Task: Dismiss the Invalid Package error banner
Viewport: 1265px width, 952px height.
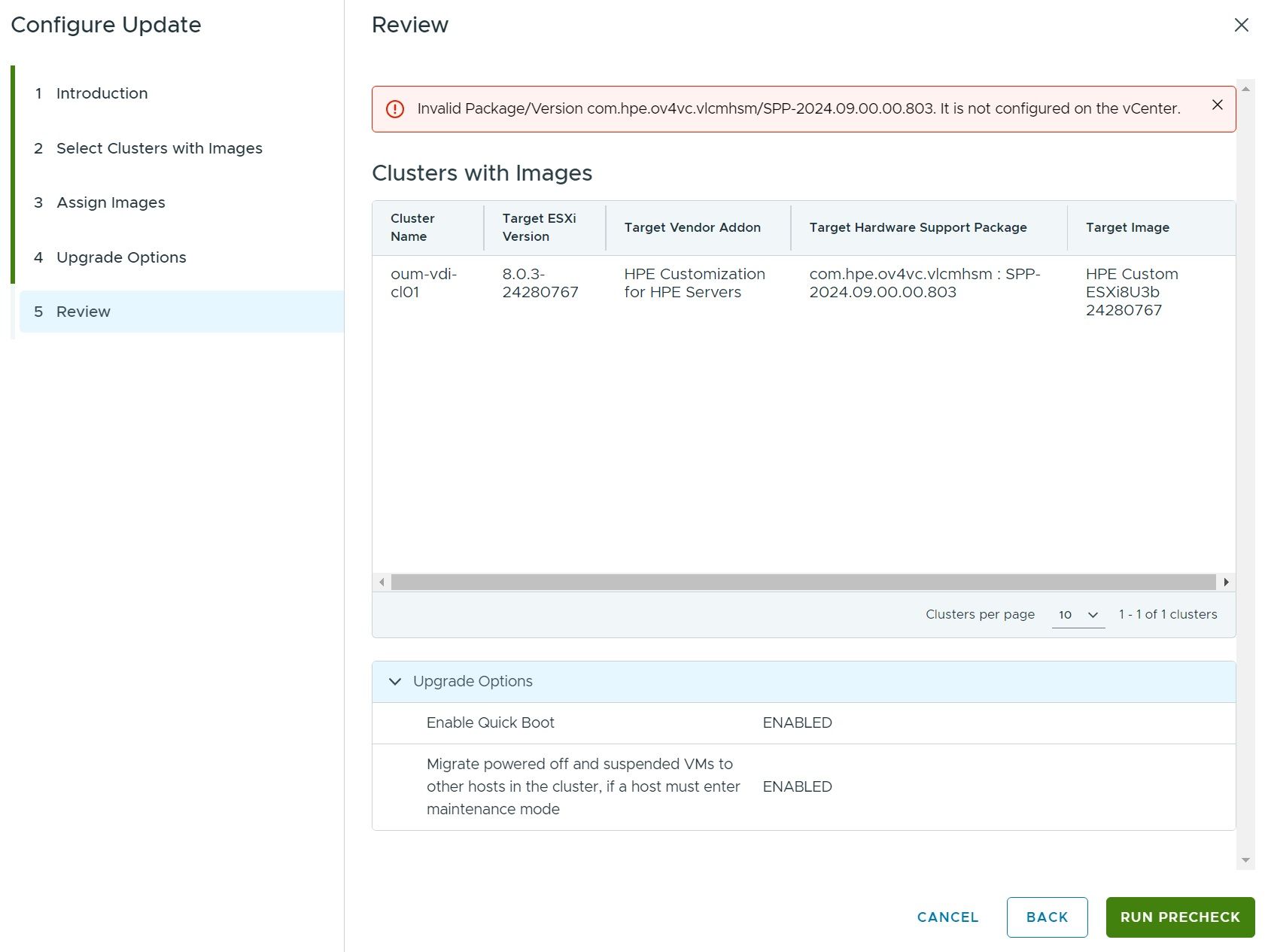Action: pyautogui.click(x=1217, y=105)
